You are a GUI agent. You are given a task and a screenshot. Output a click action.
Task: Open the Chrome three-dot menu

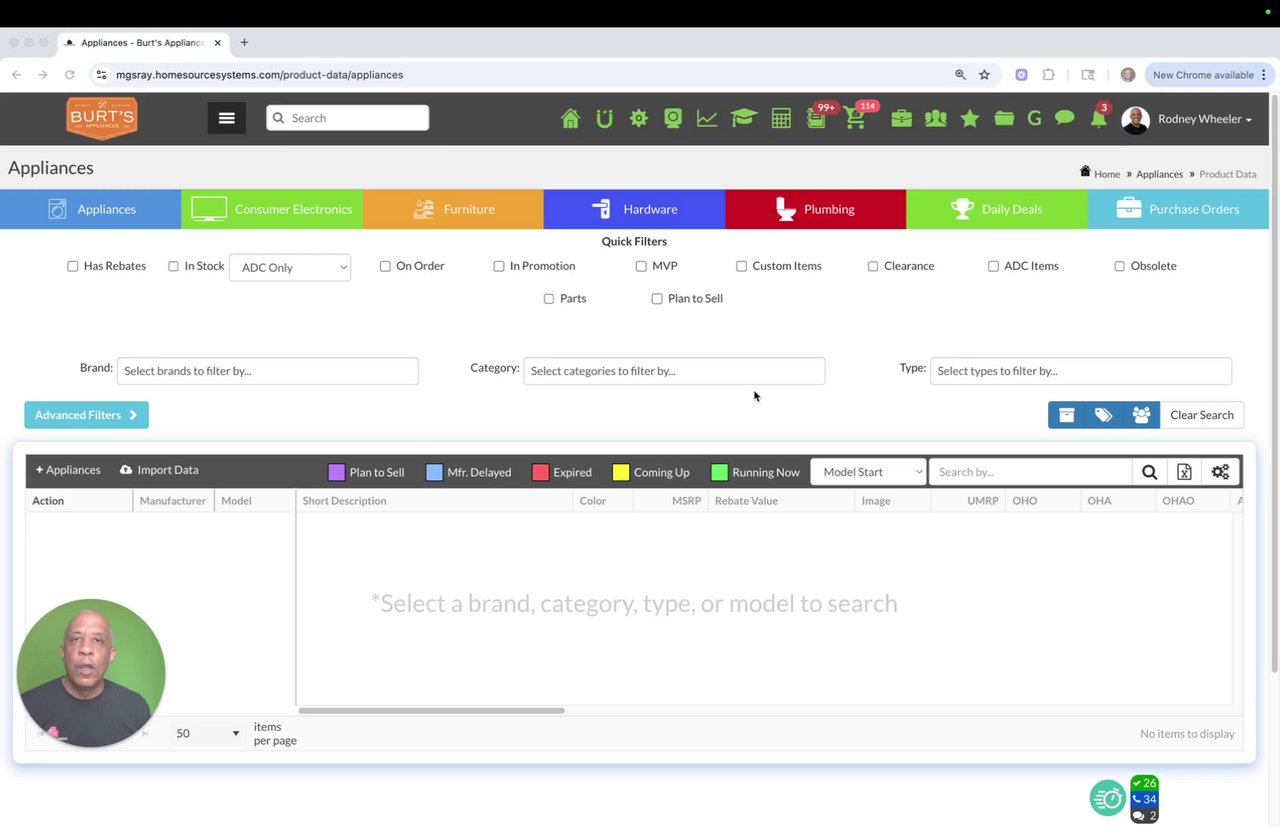point(1264,75)
